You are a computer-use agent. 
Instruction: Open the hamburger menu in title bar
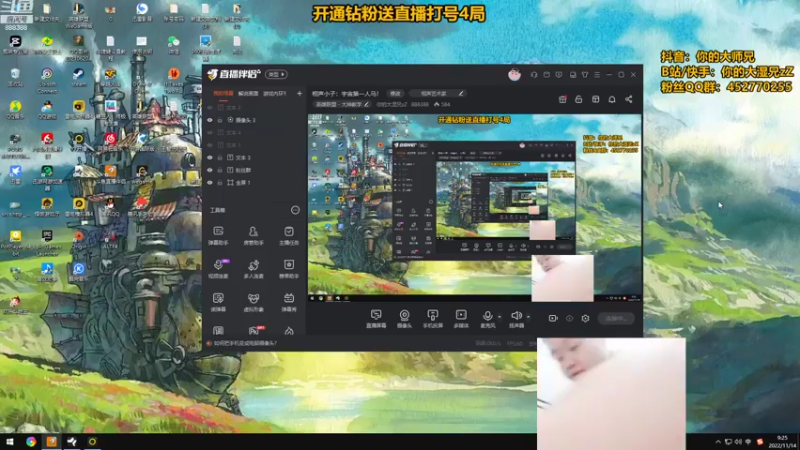click(596, 74)
